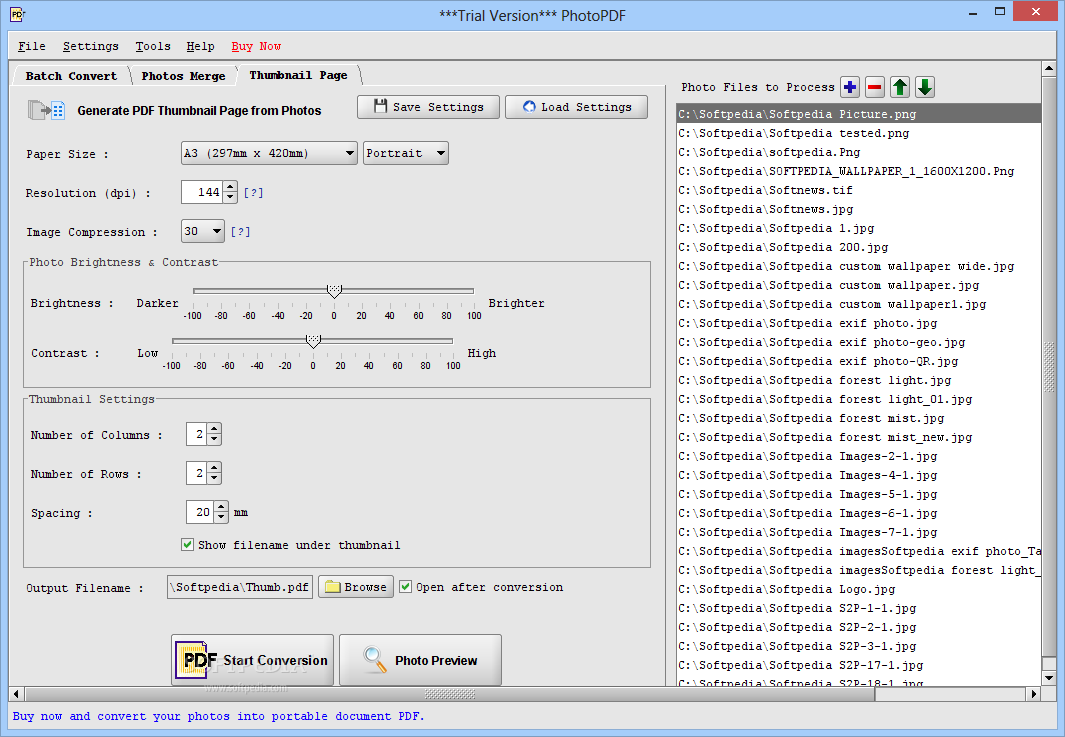Open the Image Compression dropdown
This screenshot has width=1065, height=737.
[x=202, y=232]
